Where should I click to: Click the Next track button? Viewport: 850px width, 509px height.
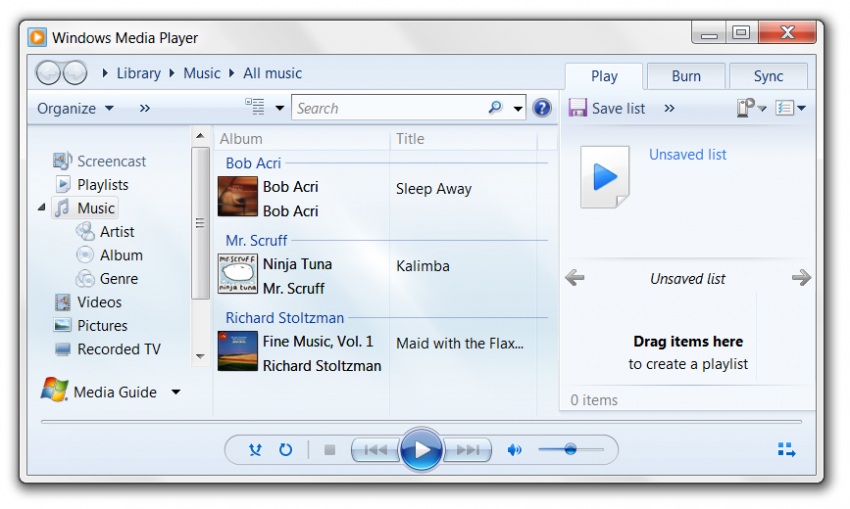467,450
